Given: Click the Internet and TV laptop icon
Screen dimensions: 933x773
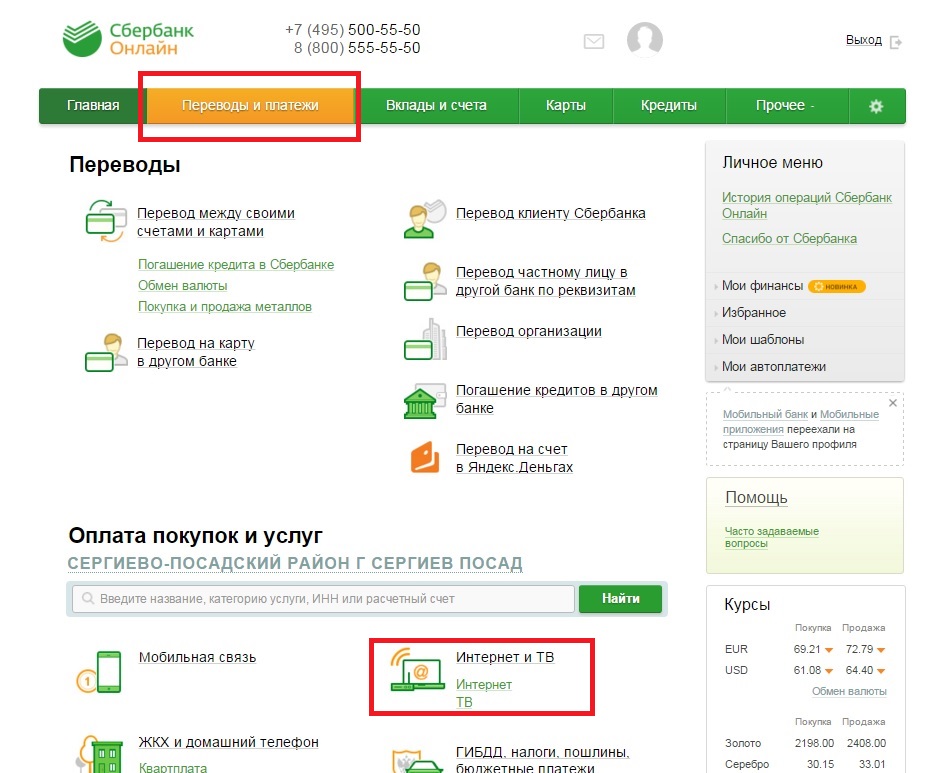Looking at the screenshot, I should coord(417,669).
